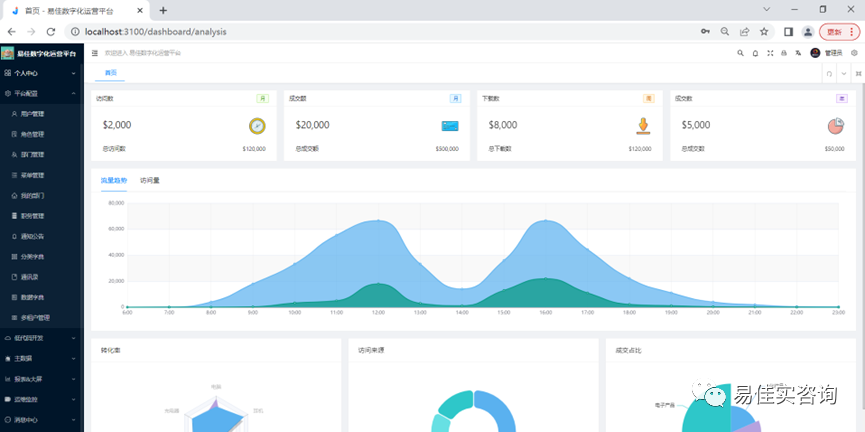865x432 pixels.
Task: Open the tab actions dropdown chevron
Action: (843, 73)
